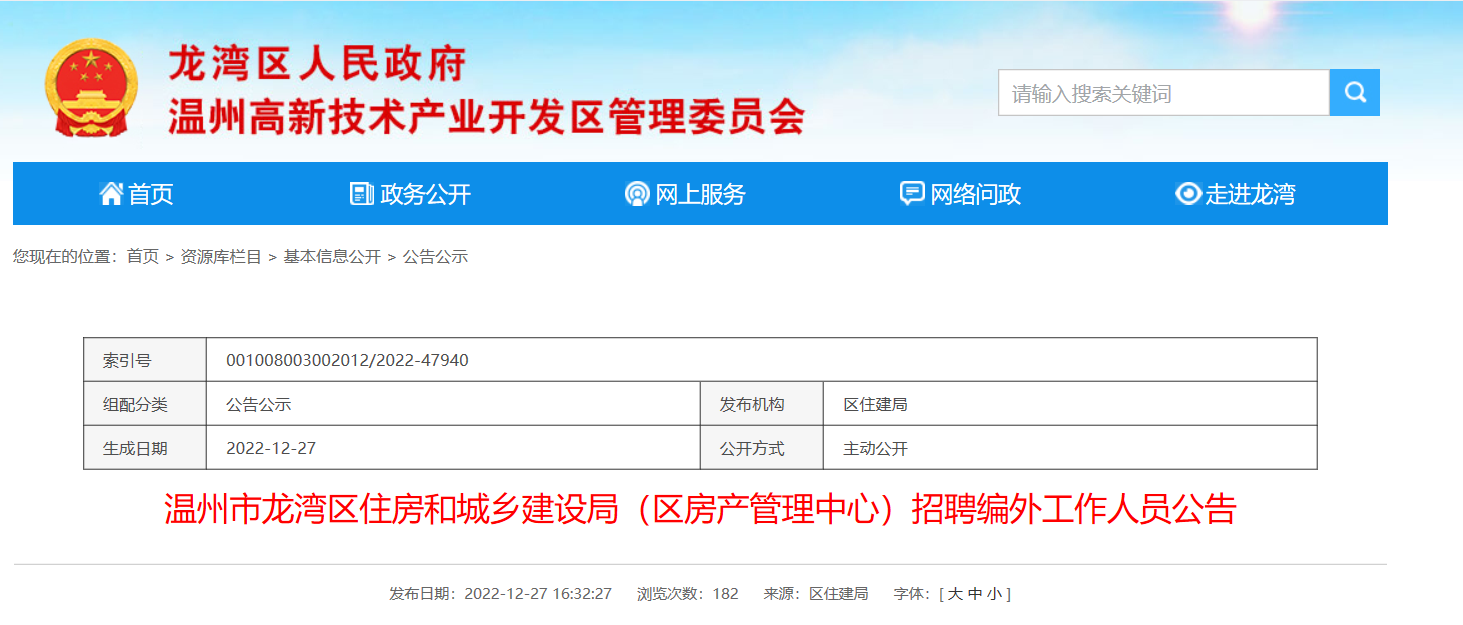This screenshot has height=625, width=1463.
Task: Open the 网络问政 navigation tab
Action: (x=961, y=194)
